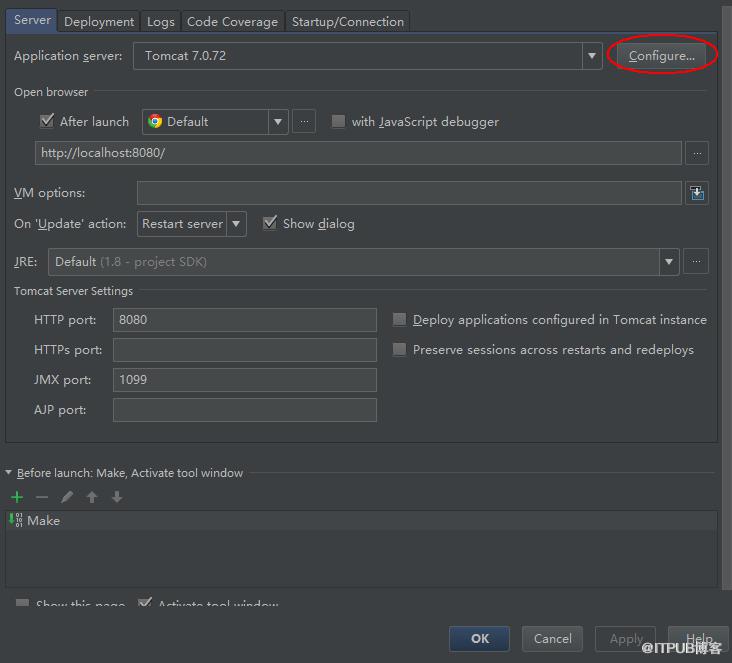Click the move up arrow icon

(x=92, y=497)
